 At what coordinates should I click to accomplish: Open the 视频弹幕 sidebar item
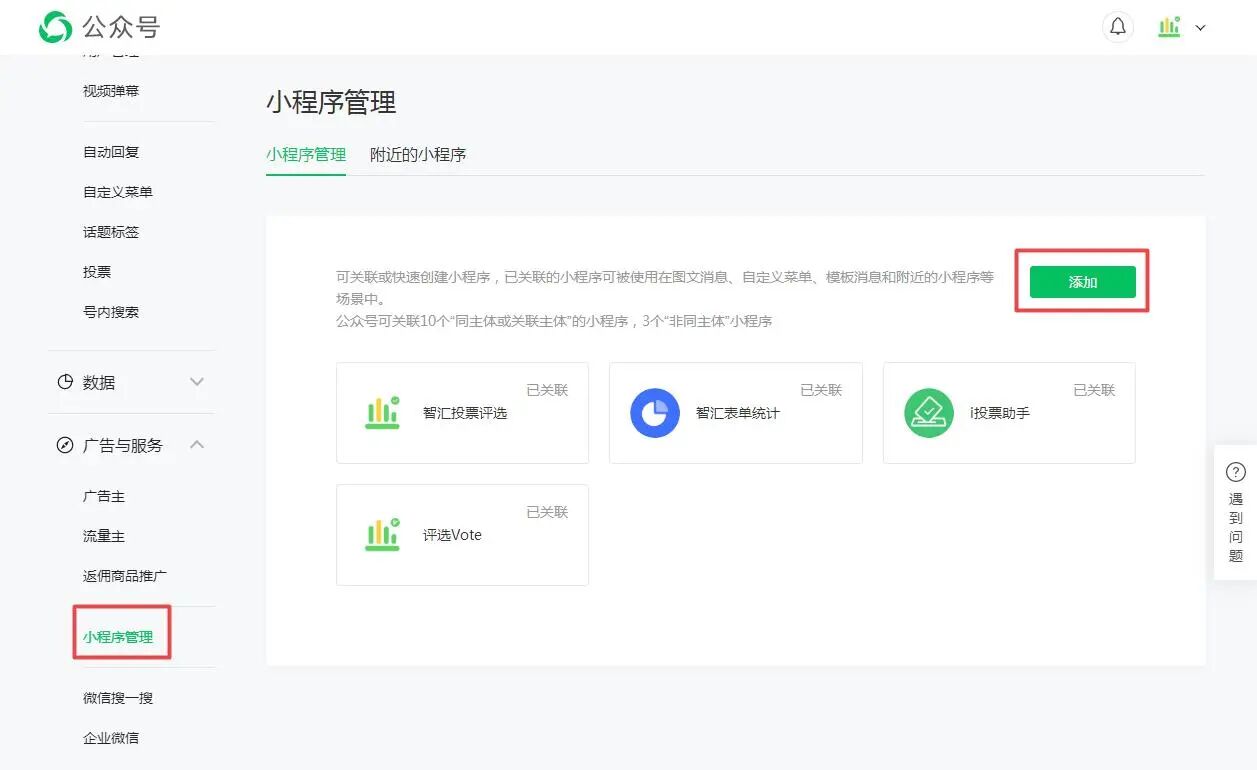tap(111, 91)
